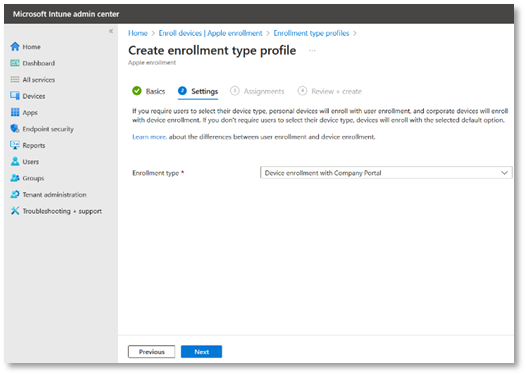Click the ellipsis next to page title
526x375 pixels.
click(312, 51)
